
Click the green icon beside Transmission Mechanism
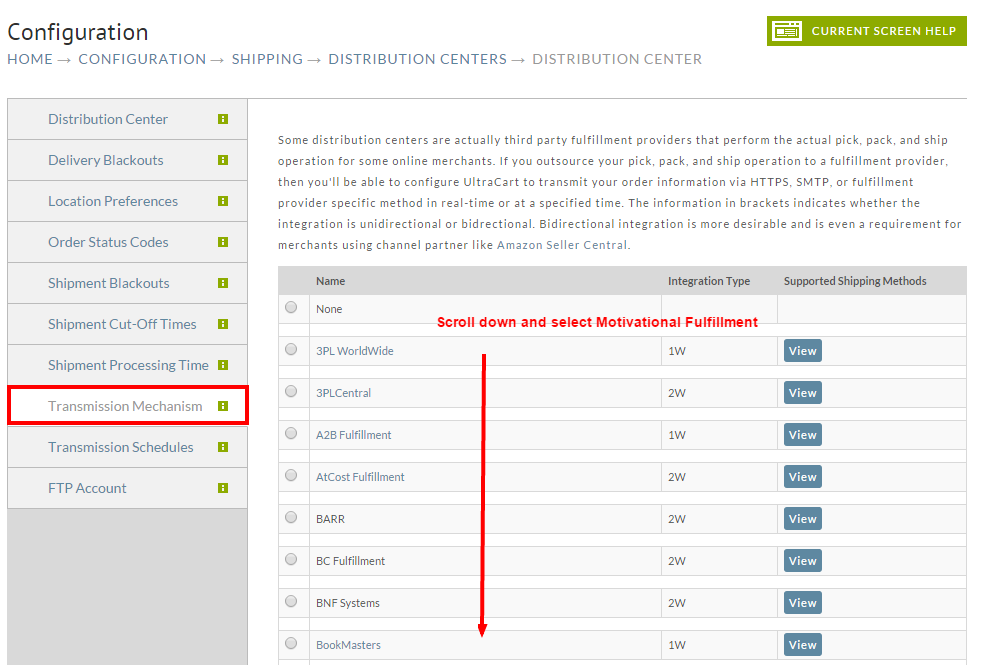[223, 406]
